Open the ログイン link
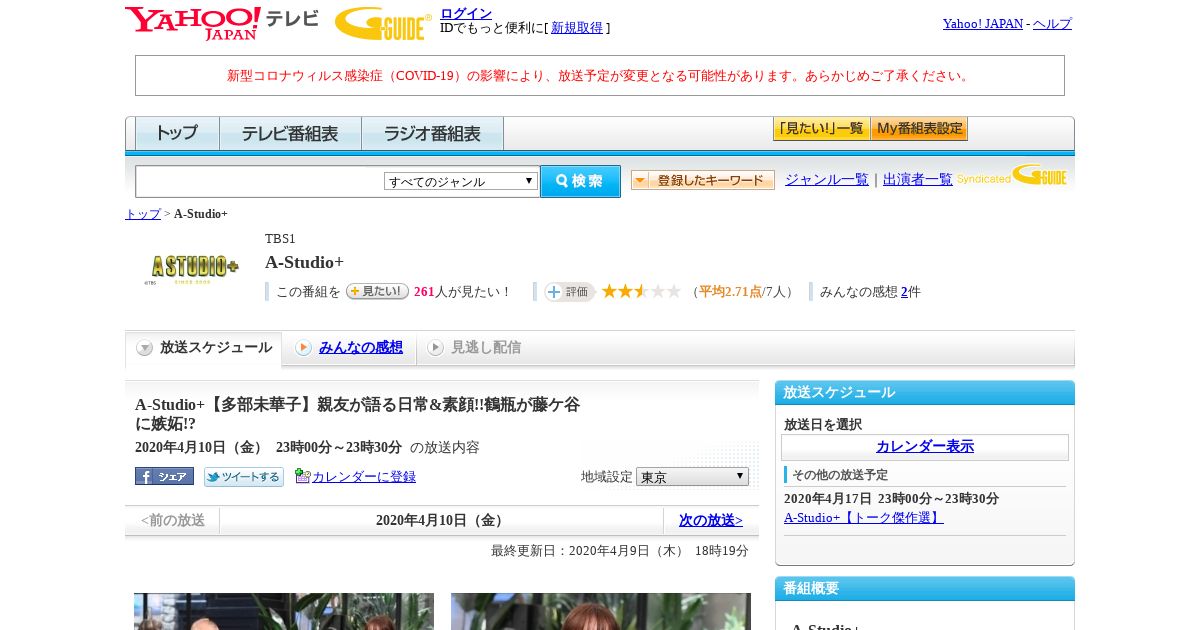Viewport: 1200px width, 630px height. click(466, 13)
